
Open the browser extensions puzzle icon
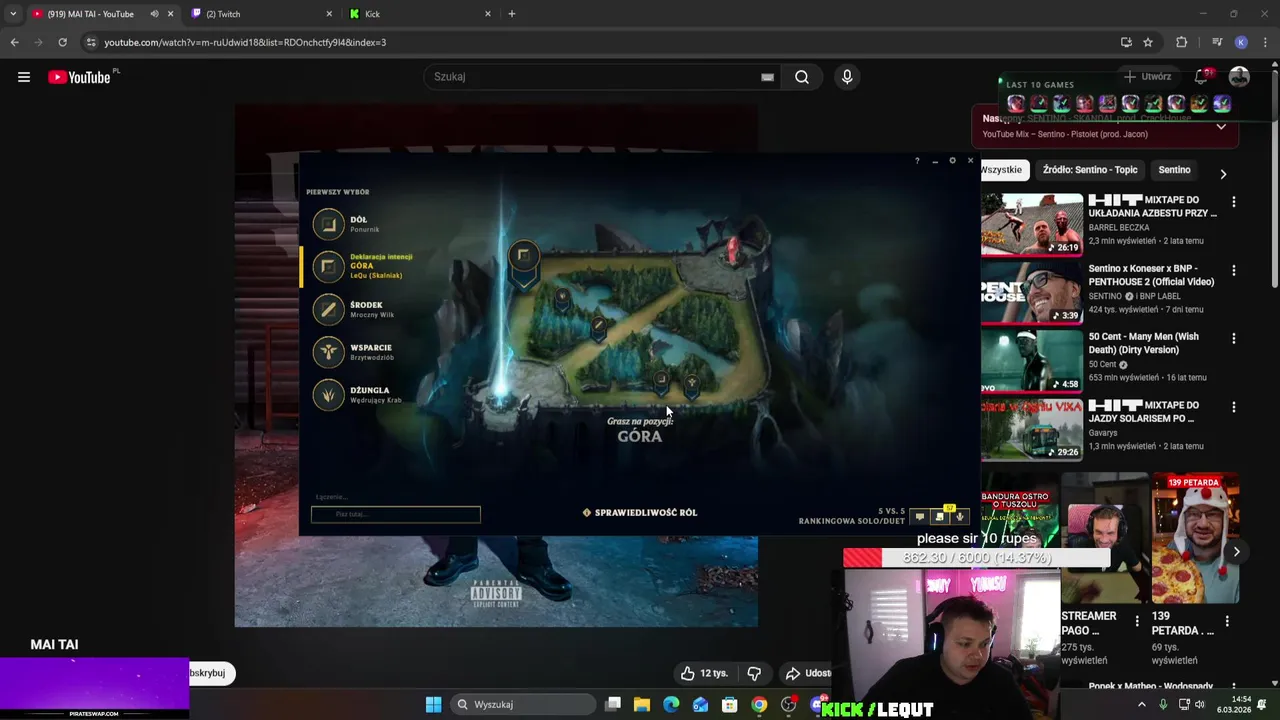click(1182, 42)
